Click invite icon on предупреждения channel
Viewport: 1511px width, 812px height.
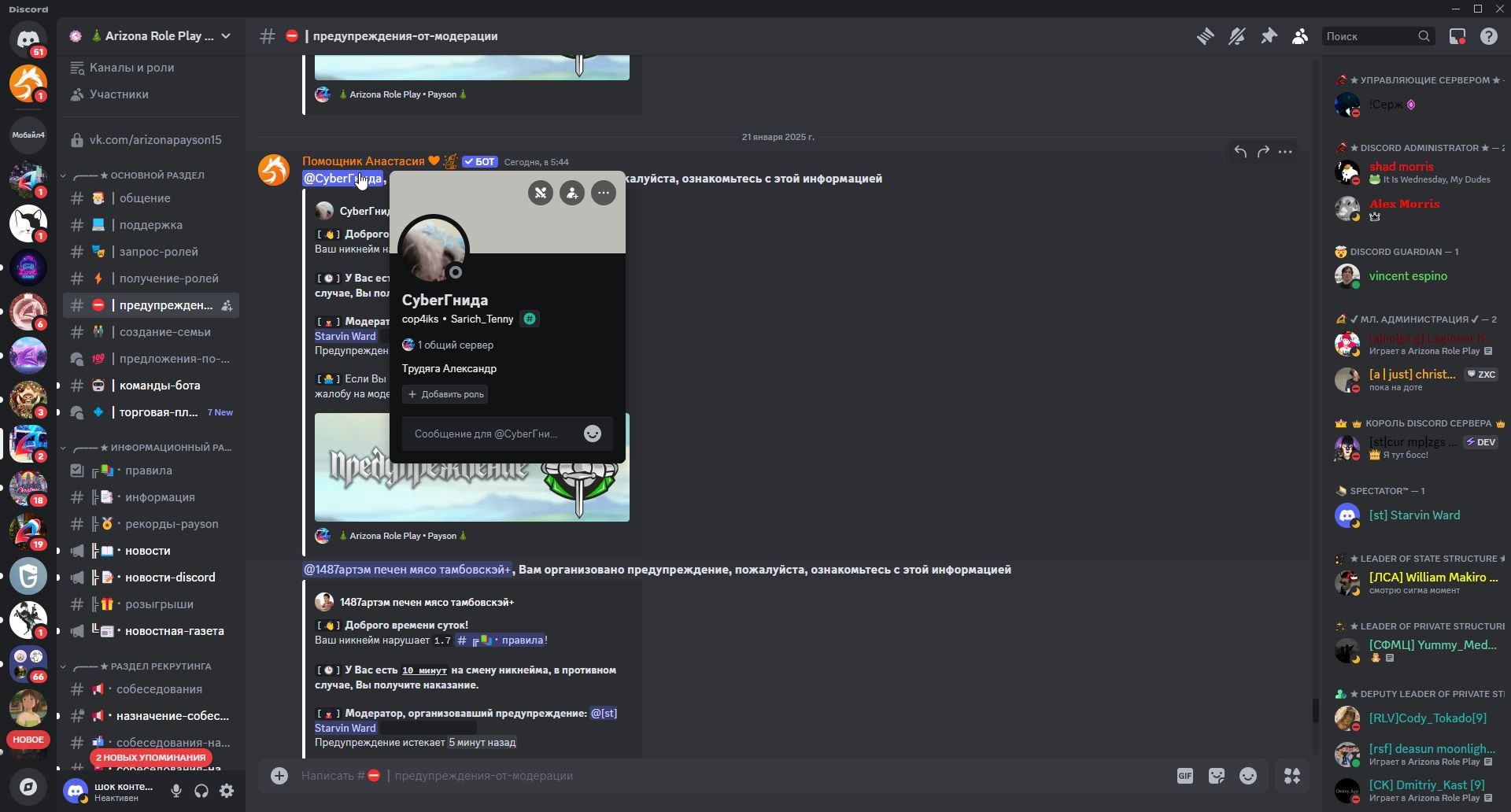(227, 305)
